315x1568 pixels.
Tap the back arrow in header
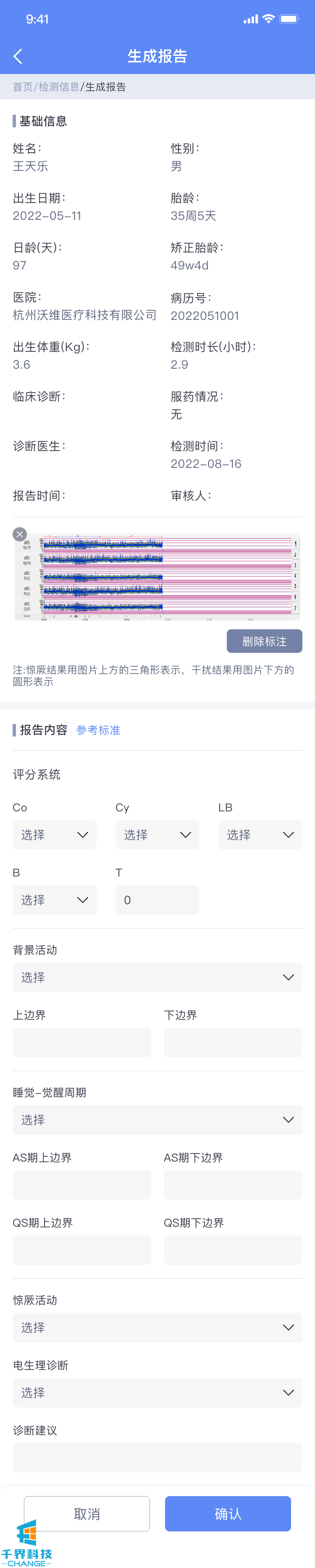click(18, 57)
